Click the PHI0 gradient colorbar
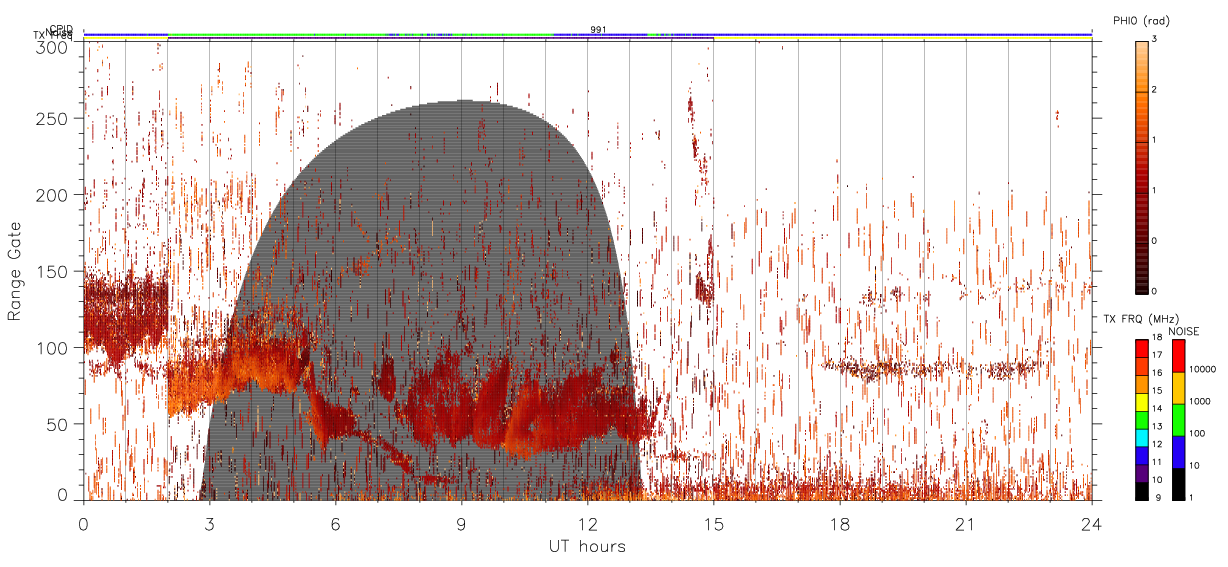The width and height of the screenshot is (1228, 567). click(1143, 167)
